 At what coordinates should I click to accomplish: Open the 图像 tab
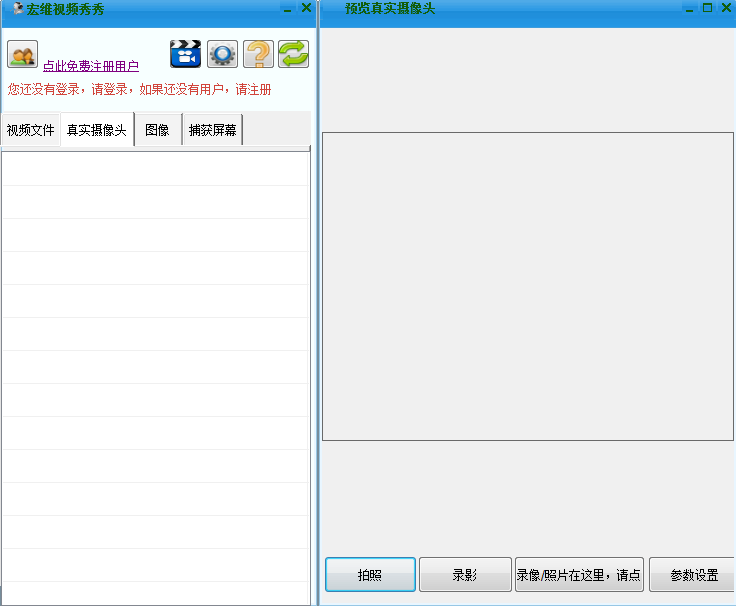[158, 130]
